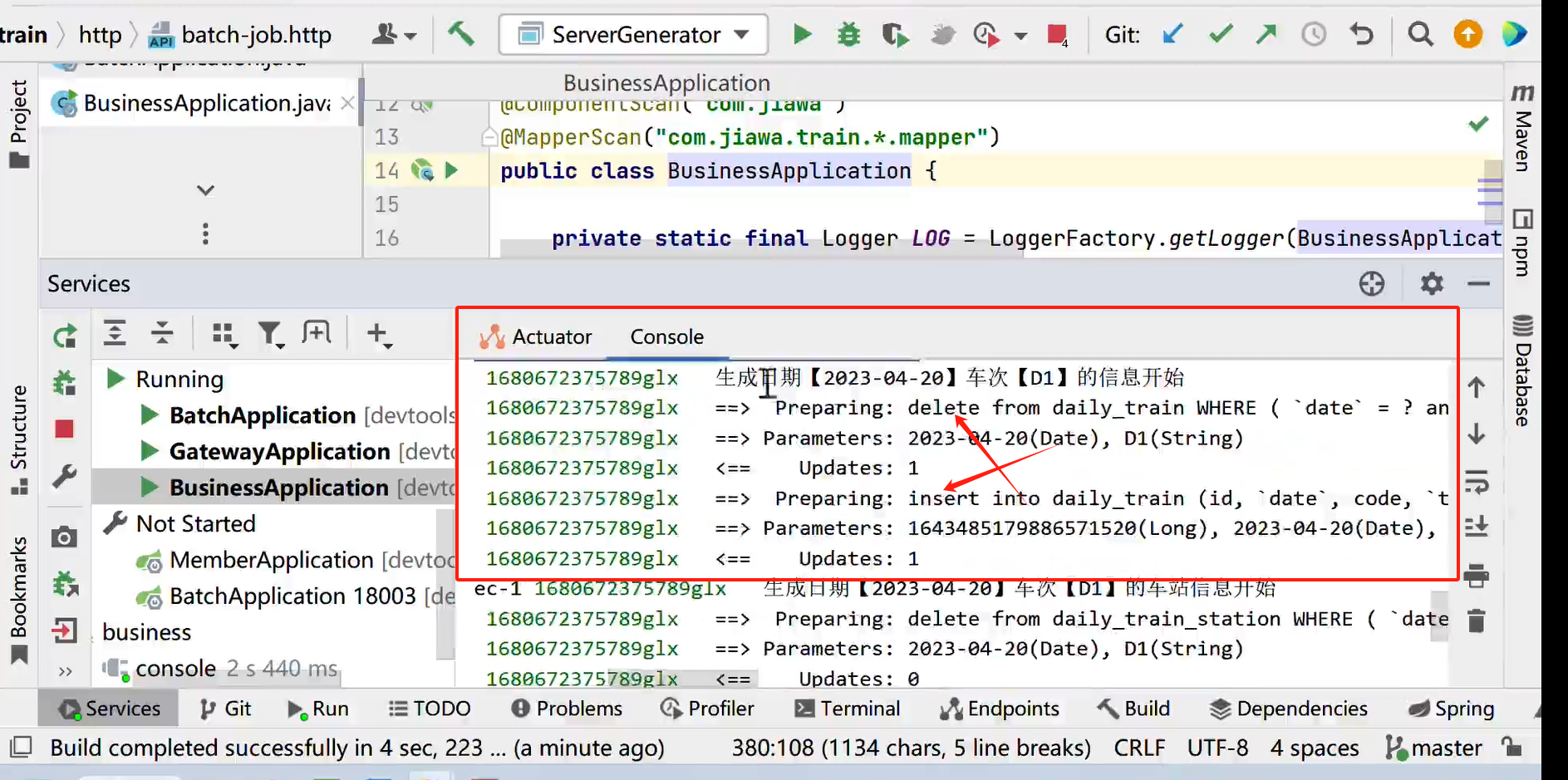Open Search Everywhere magnifier icon
This screenshot has height=780, width=1568.
(x=1420, y=34)
